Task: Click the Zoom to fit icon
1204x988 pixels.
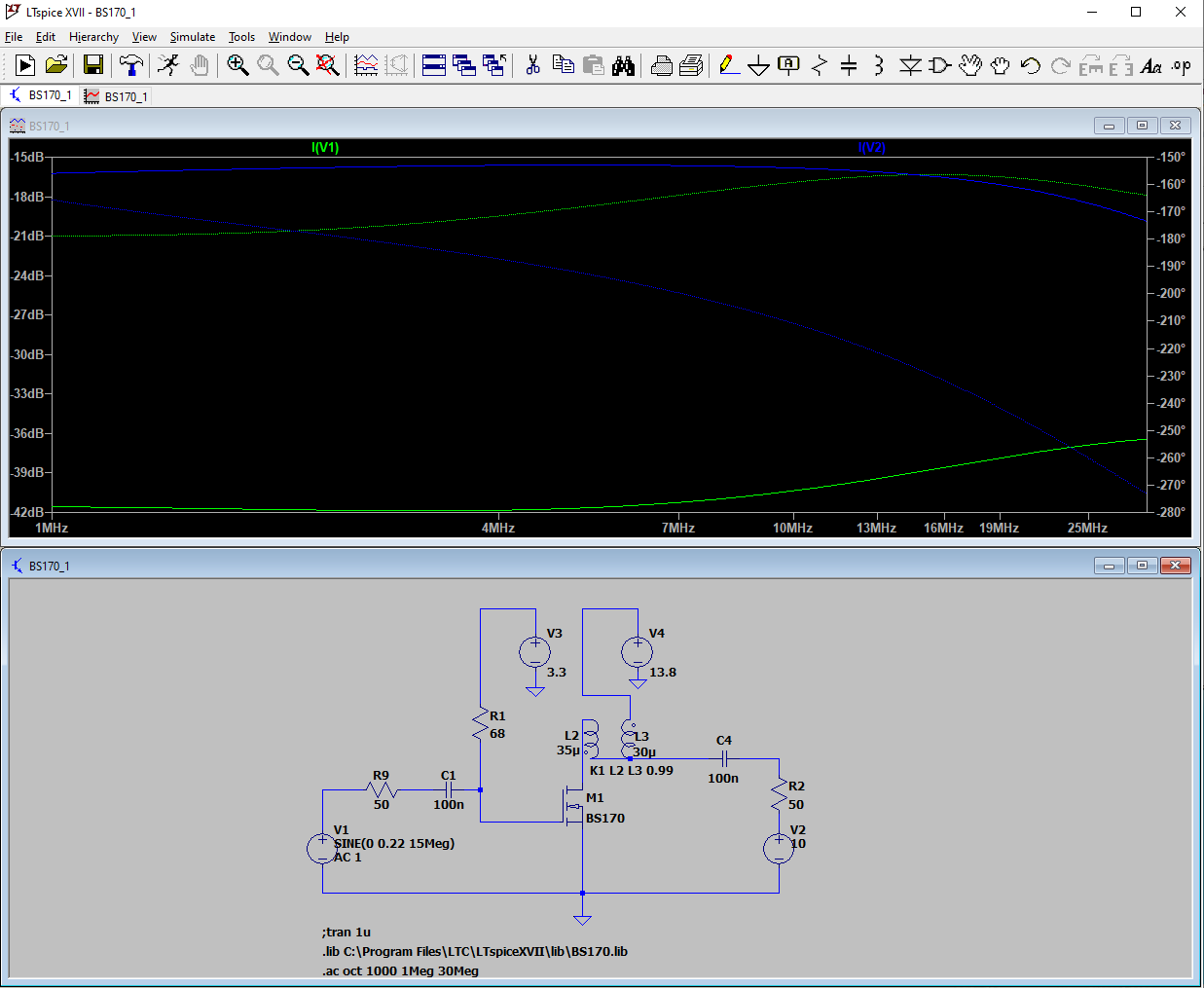Action: click(328, 65)
